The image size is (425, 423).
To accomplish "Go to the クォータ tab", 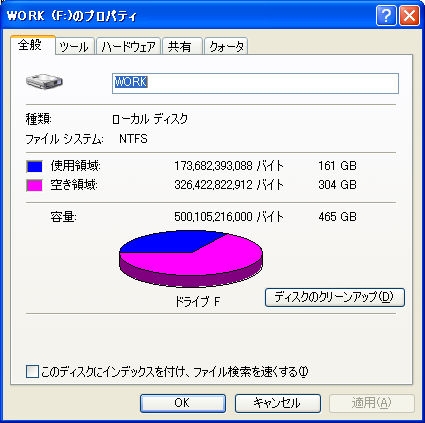I will (x=226, y=46).
